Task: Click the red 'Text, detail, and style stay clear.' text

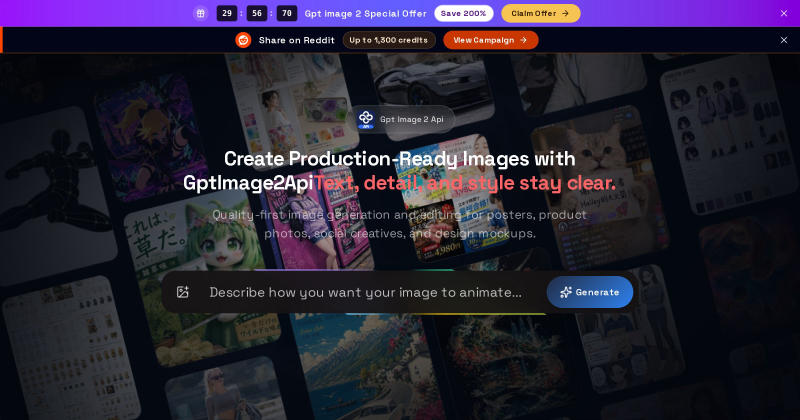Action: 465,183
